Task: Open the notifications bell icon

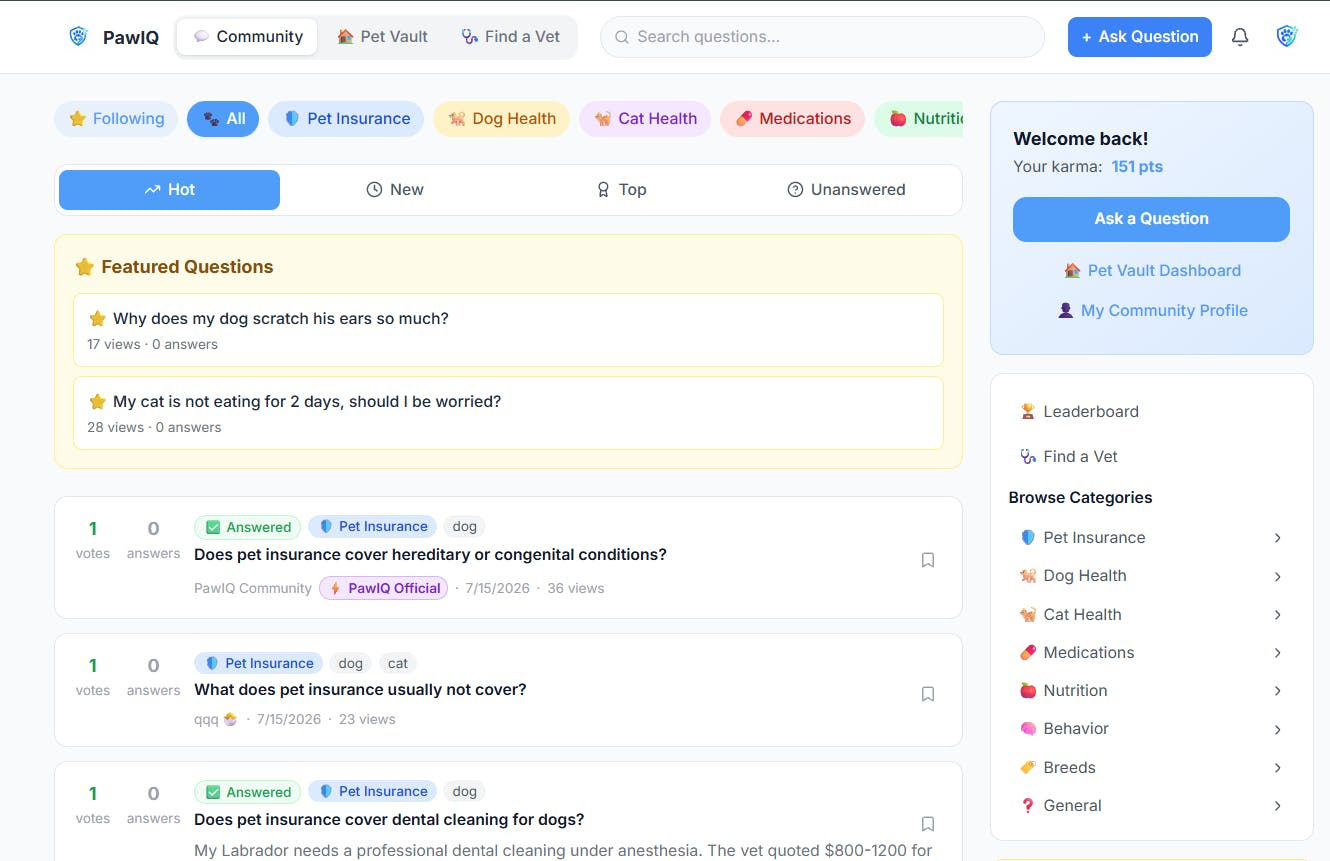Action: tap(1240, 37)
